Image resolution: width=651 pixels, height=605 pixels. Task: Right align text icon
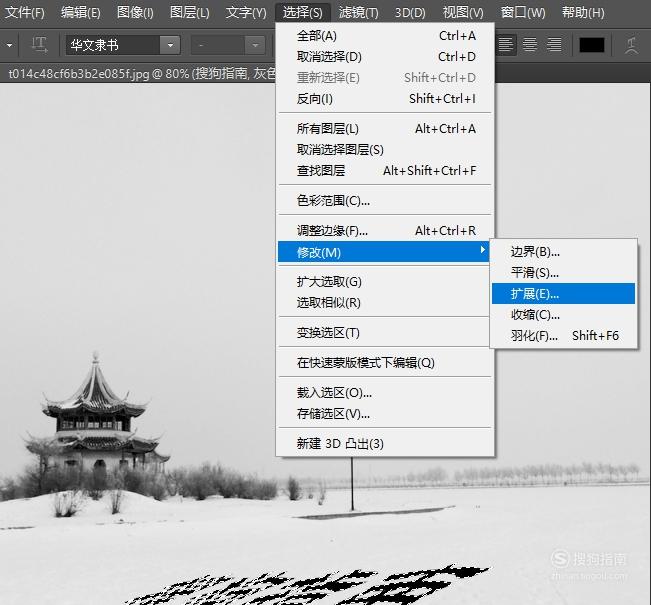554,44
